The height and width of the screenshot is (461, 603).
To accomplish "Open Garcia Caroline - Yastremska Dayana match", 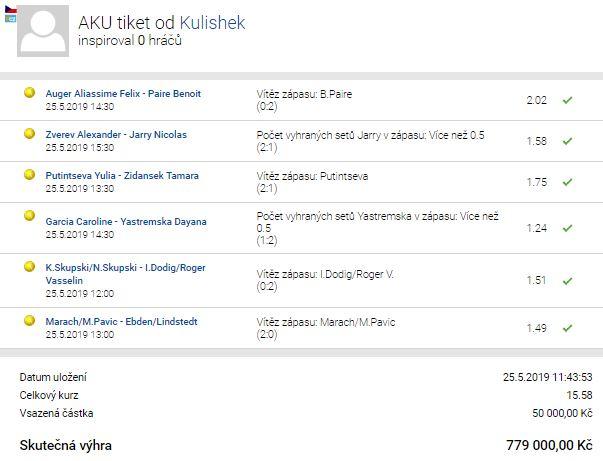I will 126,222.
